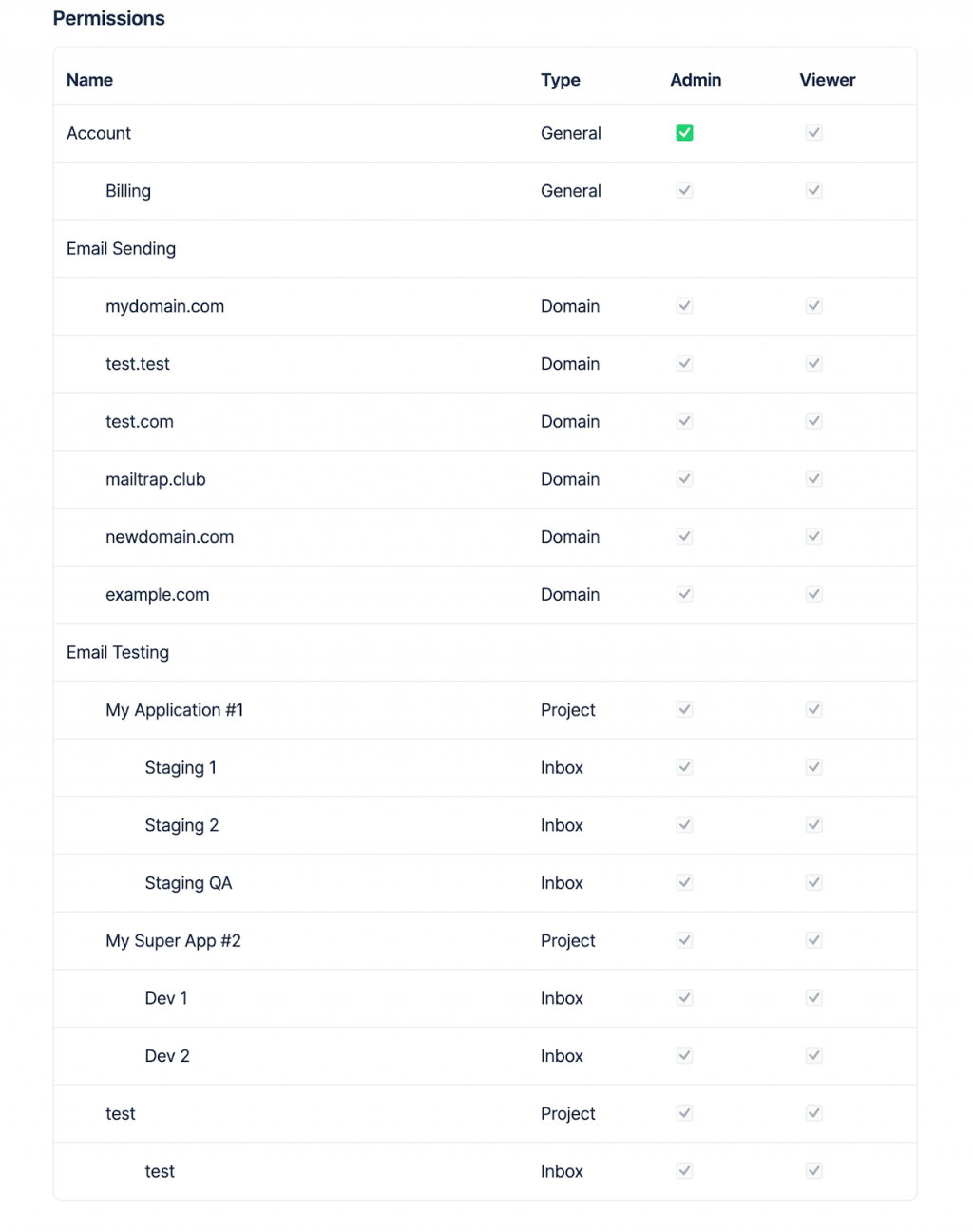Screen dimensions: 973x1232
Task: Enable Viewer access for newdomain.com
Action: click(814, 537)
